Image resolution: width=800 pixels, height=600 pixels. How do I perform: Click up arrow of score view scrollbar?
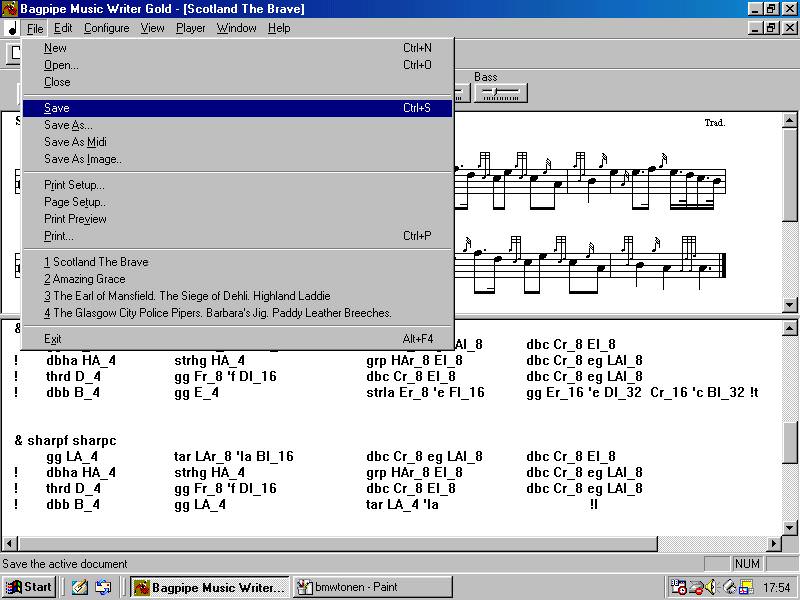pos(789,120)
